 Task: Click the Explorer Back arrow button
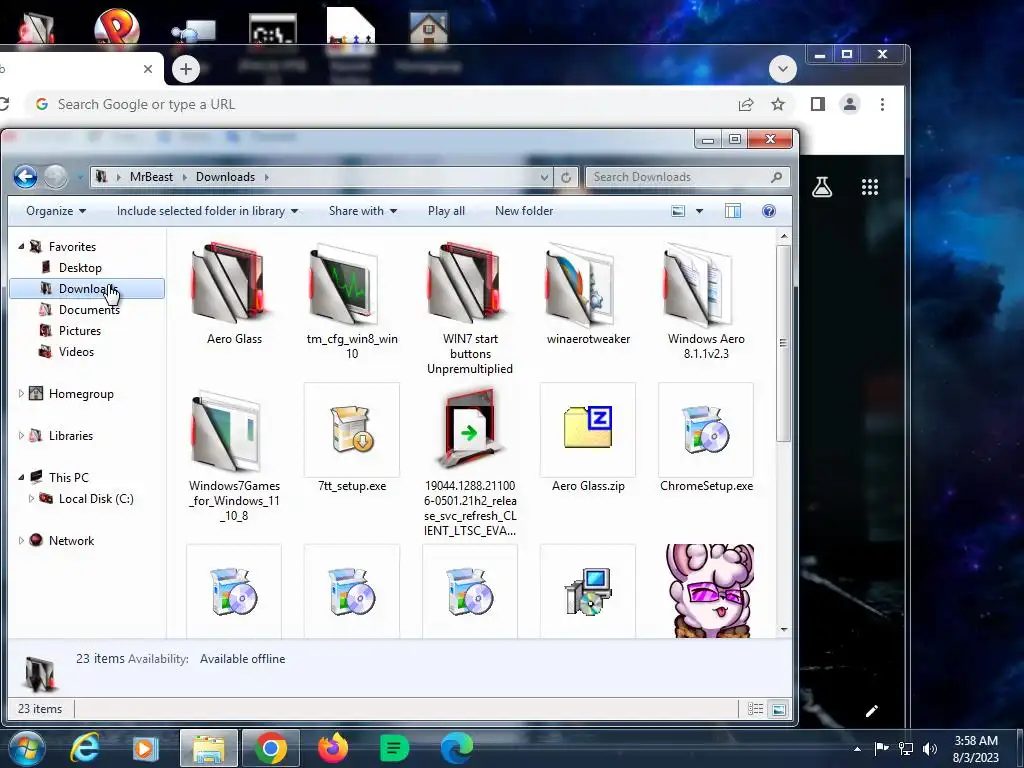click(x=25, y=176)
